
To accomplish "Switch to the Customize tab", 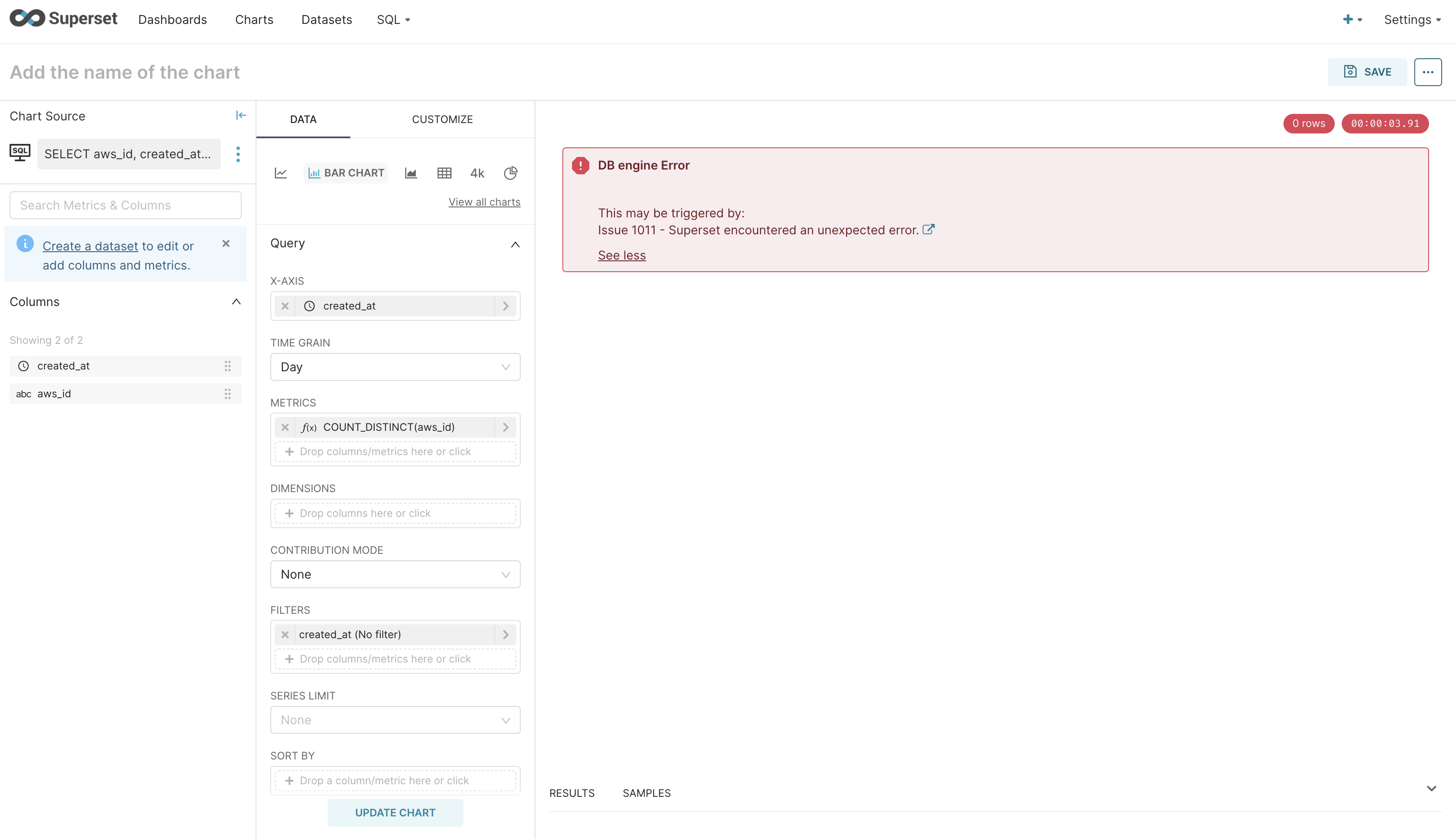I will [442, 119].
